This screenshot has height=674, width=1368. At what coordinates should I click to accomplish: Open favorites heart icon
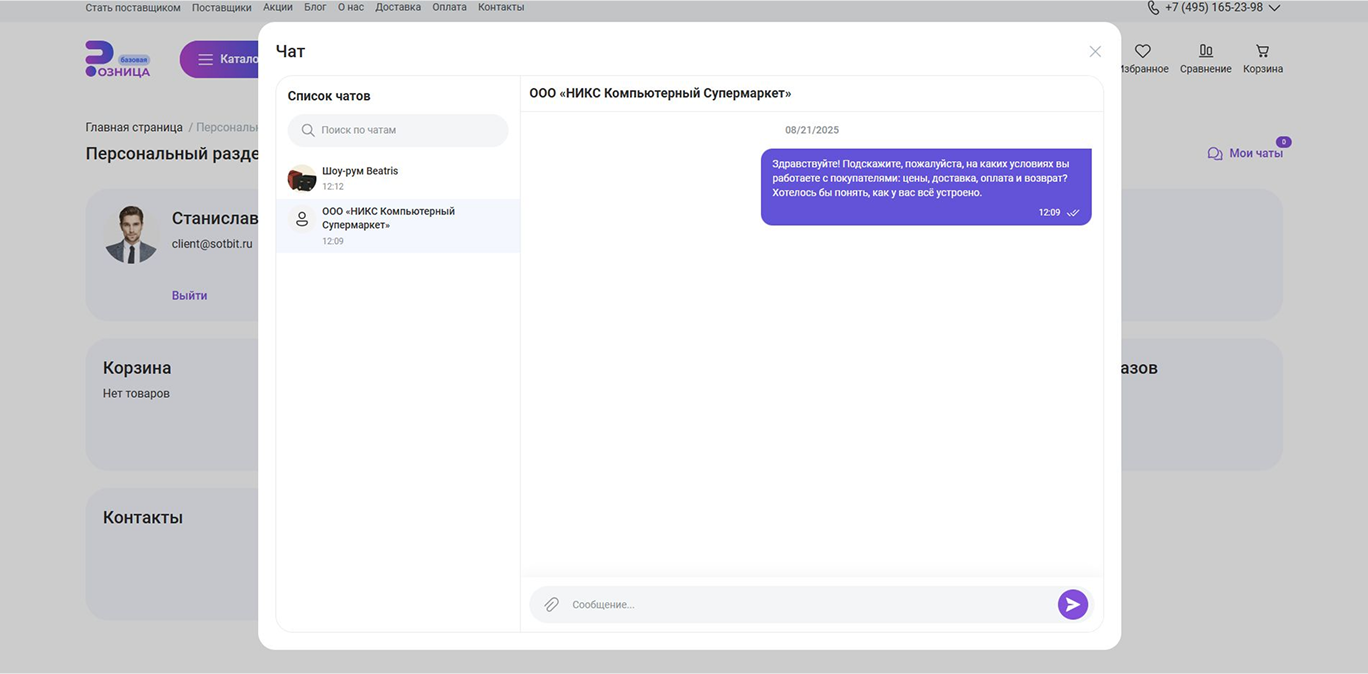click(x=1143, y=51)
